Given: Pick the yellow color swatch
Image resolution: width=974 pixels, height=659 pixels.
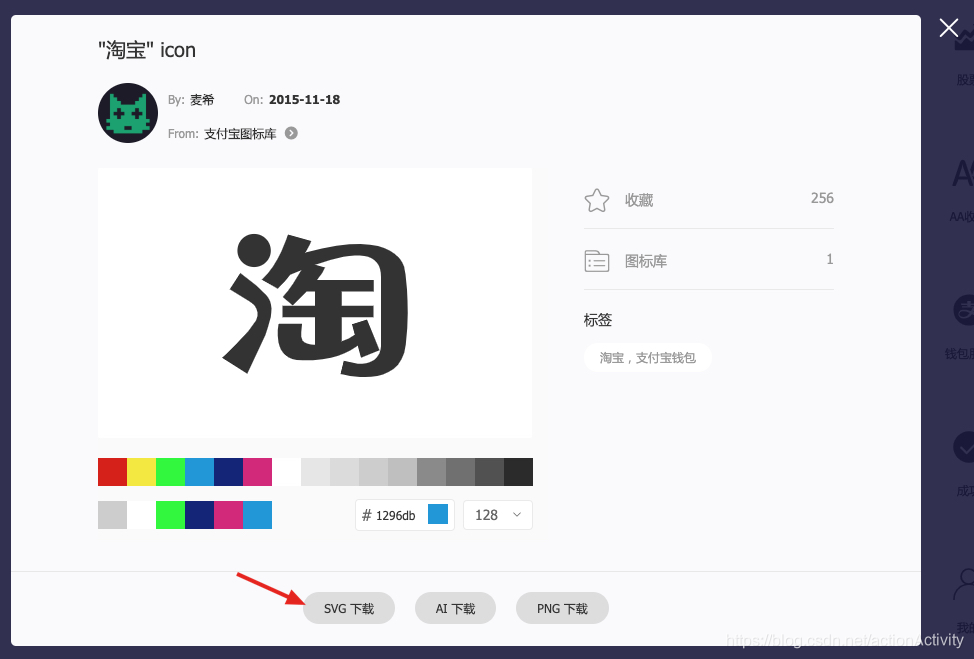Looking at the screenshot, I should pos(142,472).
